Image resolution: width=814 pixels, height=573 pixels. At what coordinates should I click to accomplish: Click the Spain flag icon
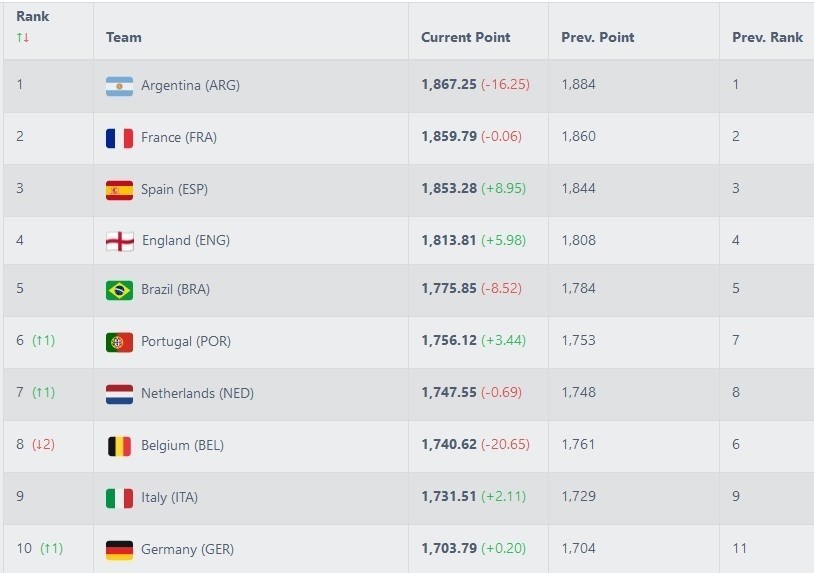(x=119, y=190)
